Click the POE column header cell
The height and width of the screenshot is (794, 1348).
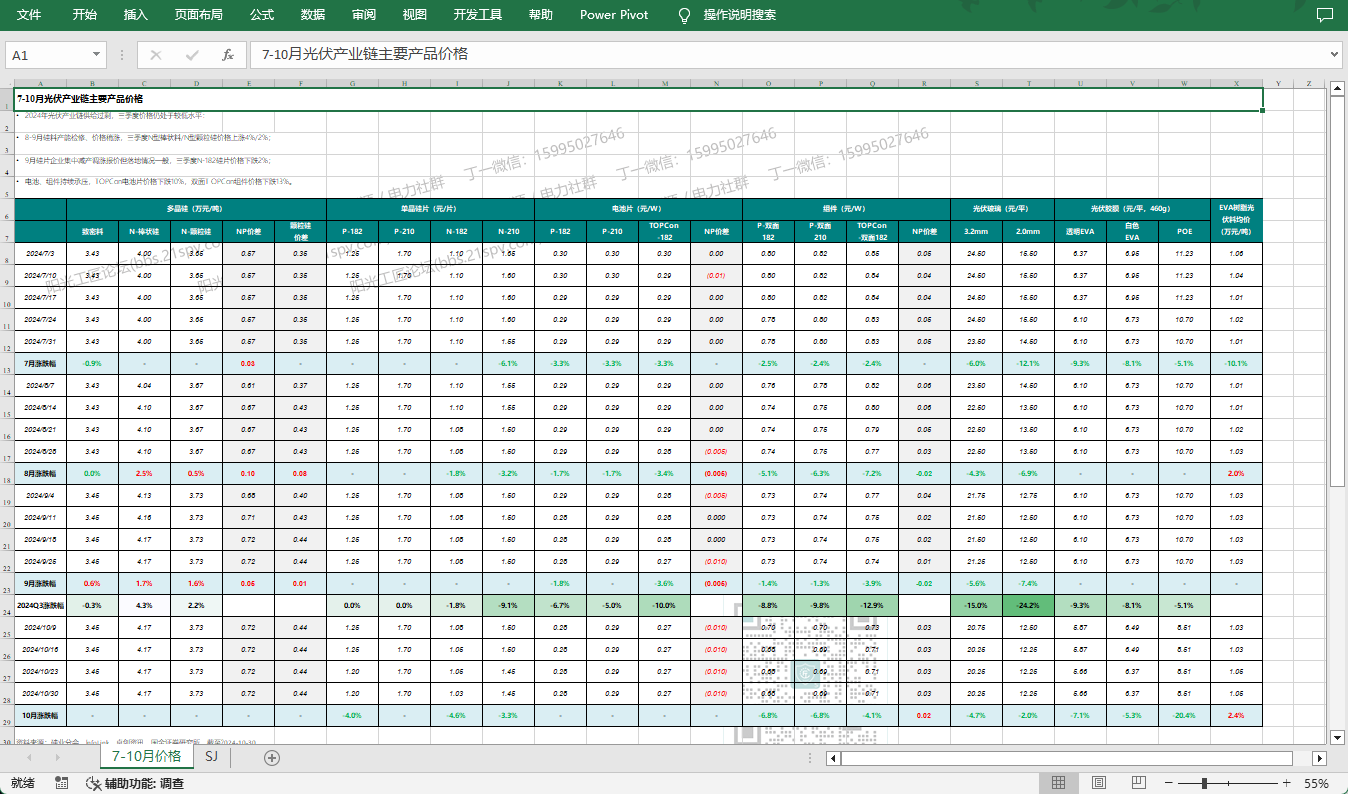[1184, 232]
